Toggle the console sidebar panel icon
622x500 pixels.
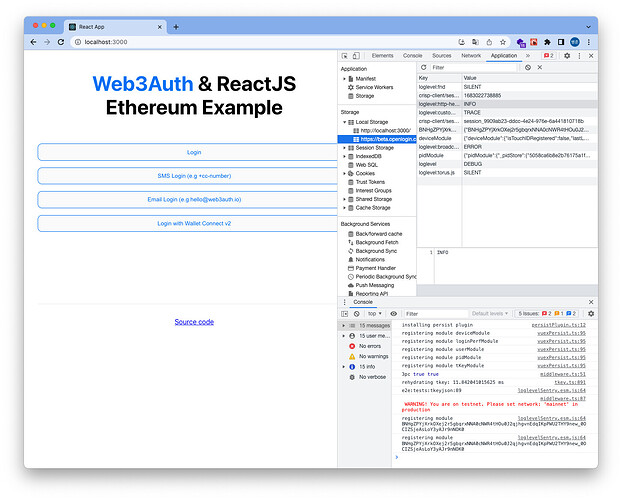pos(344,314)
